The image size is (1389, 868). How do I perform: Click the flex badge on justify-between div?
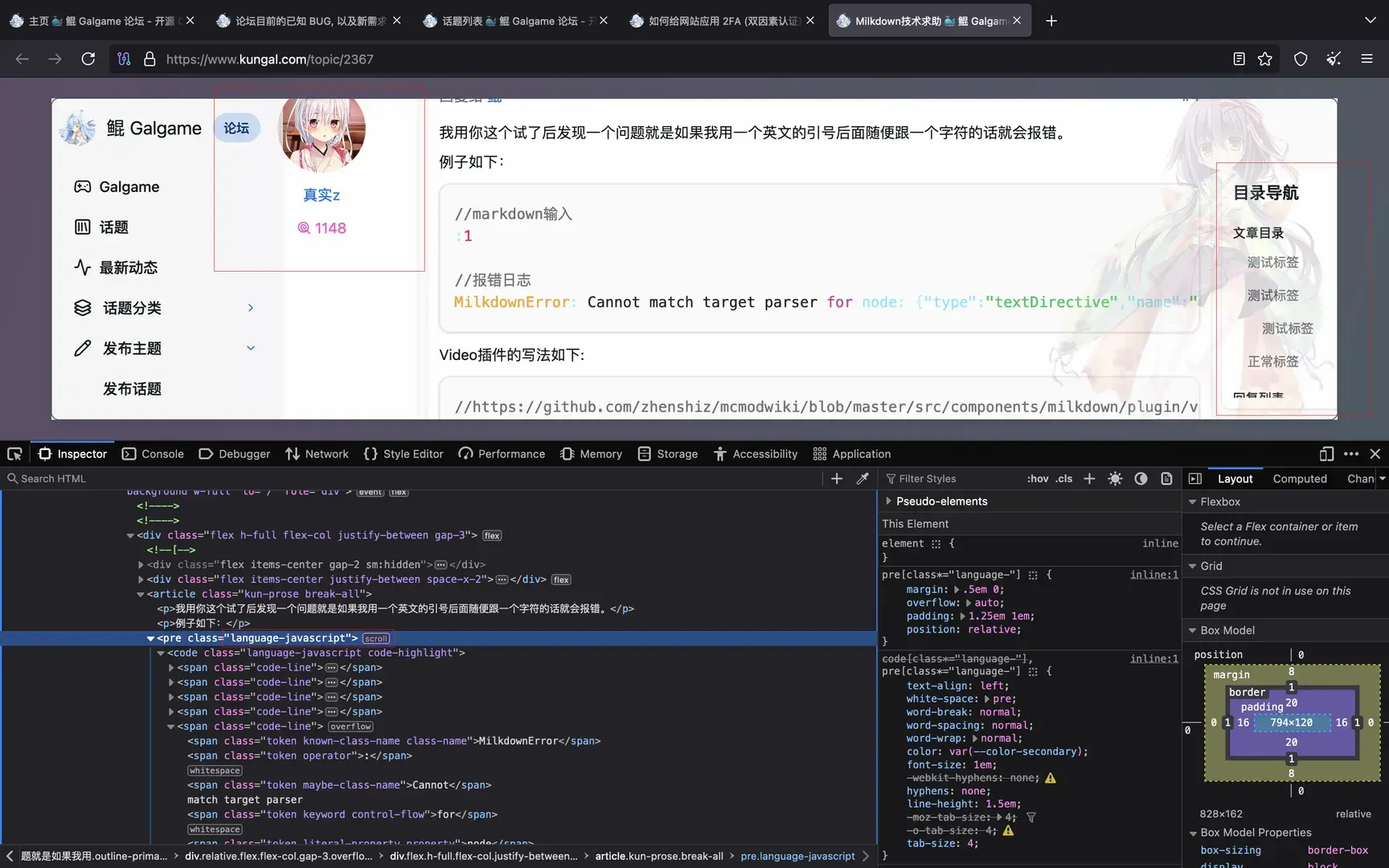[561, 579]
